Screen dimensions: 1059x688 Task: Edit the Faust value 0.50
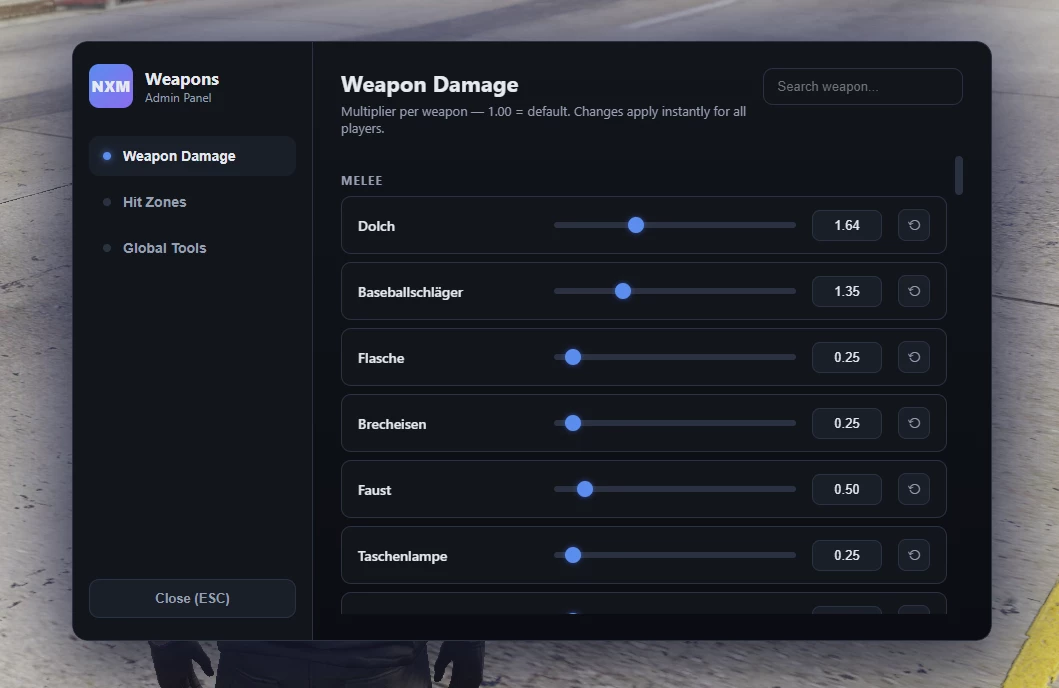(x=847, y=489)
